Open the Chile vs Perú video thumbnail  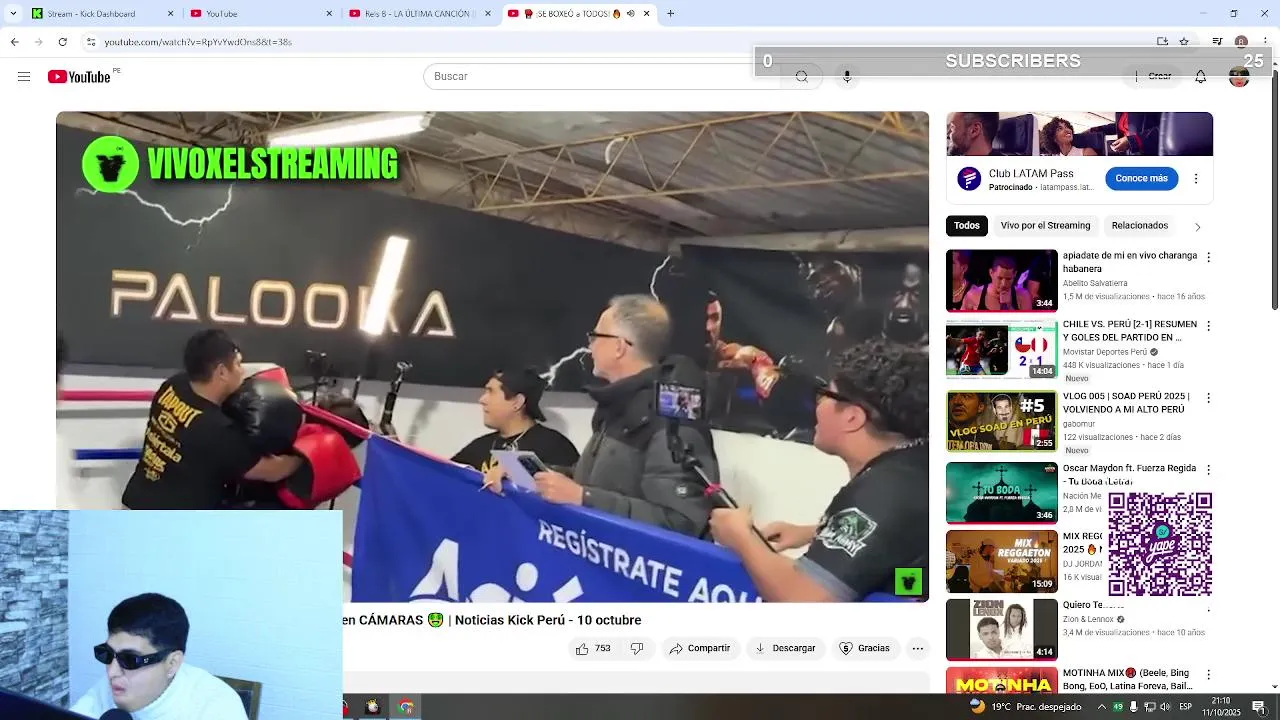click(1001, 350)
